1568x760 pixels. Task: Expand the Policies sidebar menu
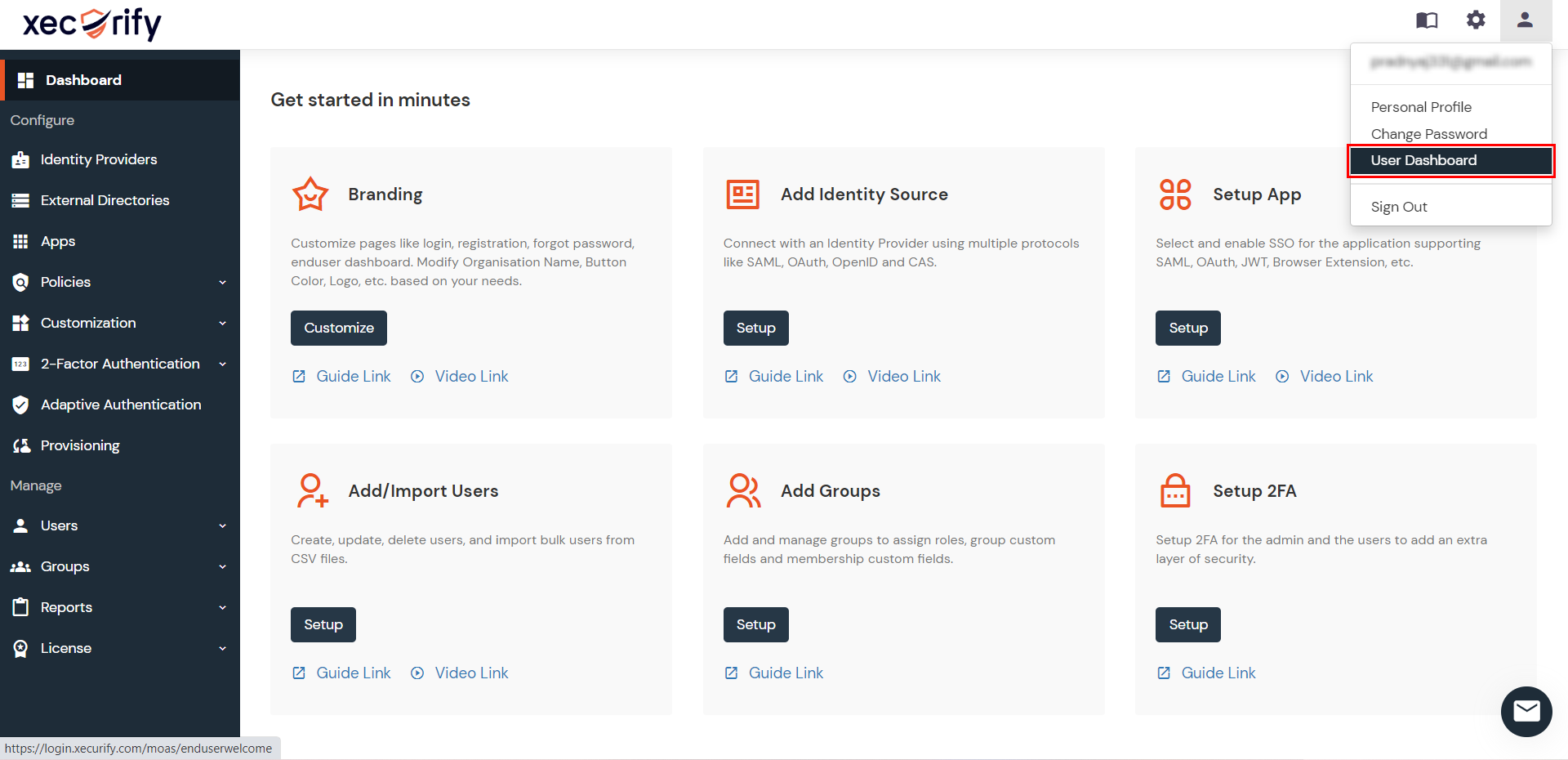pos(222,283)
